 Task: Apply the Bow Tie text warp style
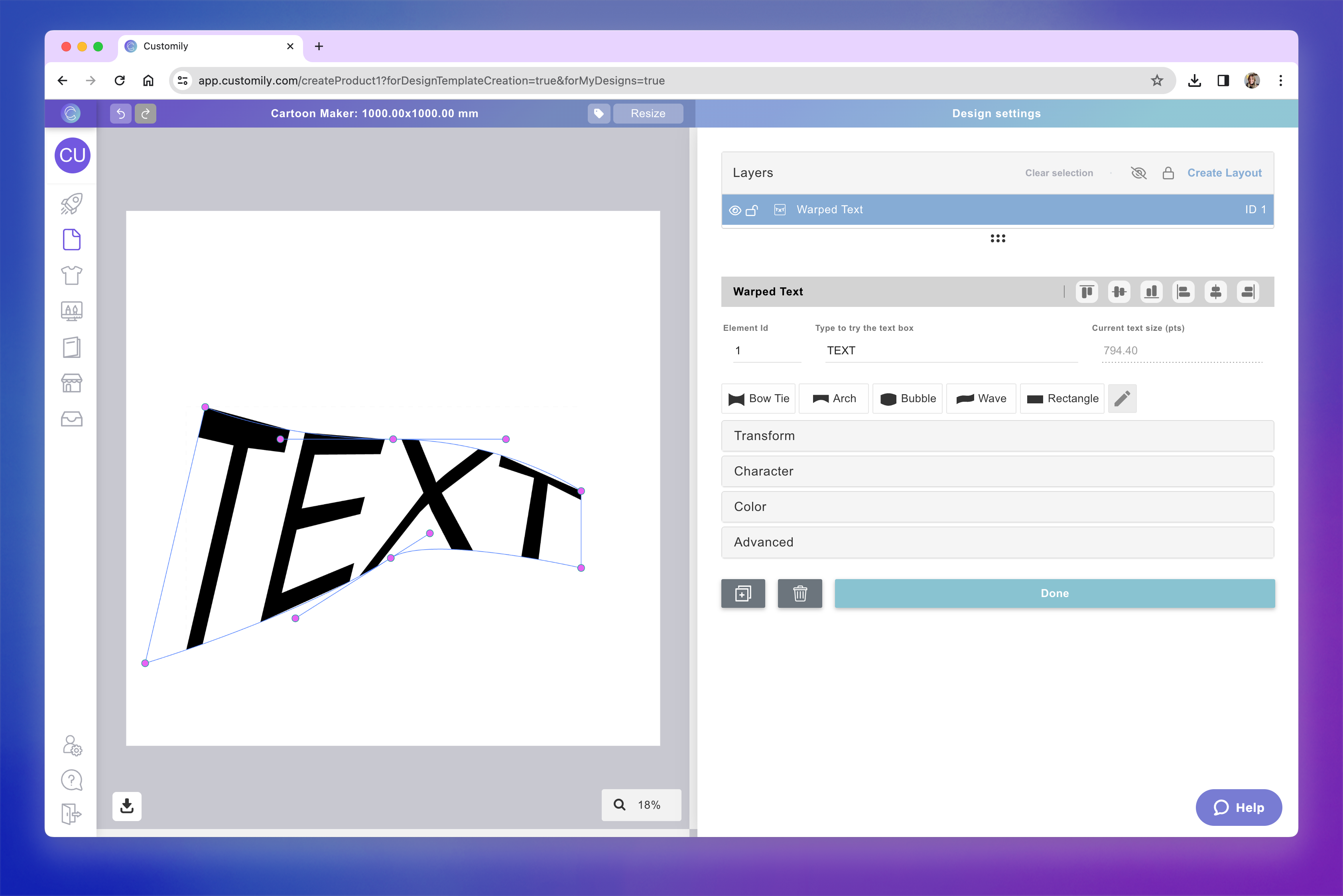tap(758, 398)
